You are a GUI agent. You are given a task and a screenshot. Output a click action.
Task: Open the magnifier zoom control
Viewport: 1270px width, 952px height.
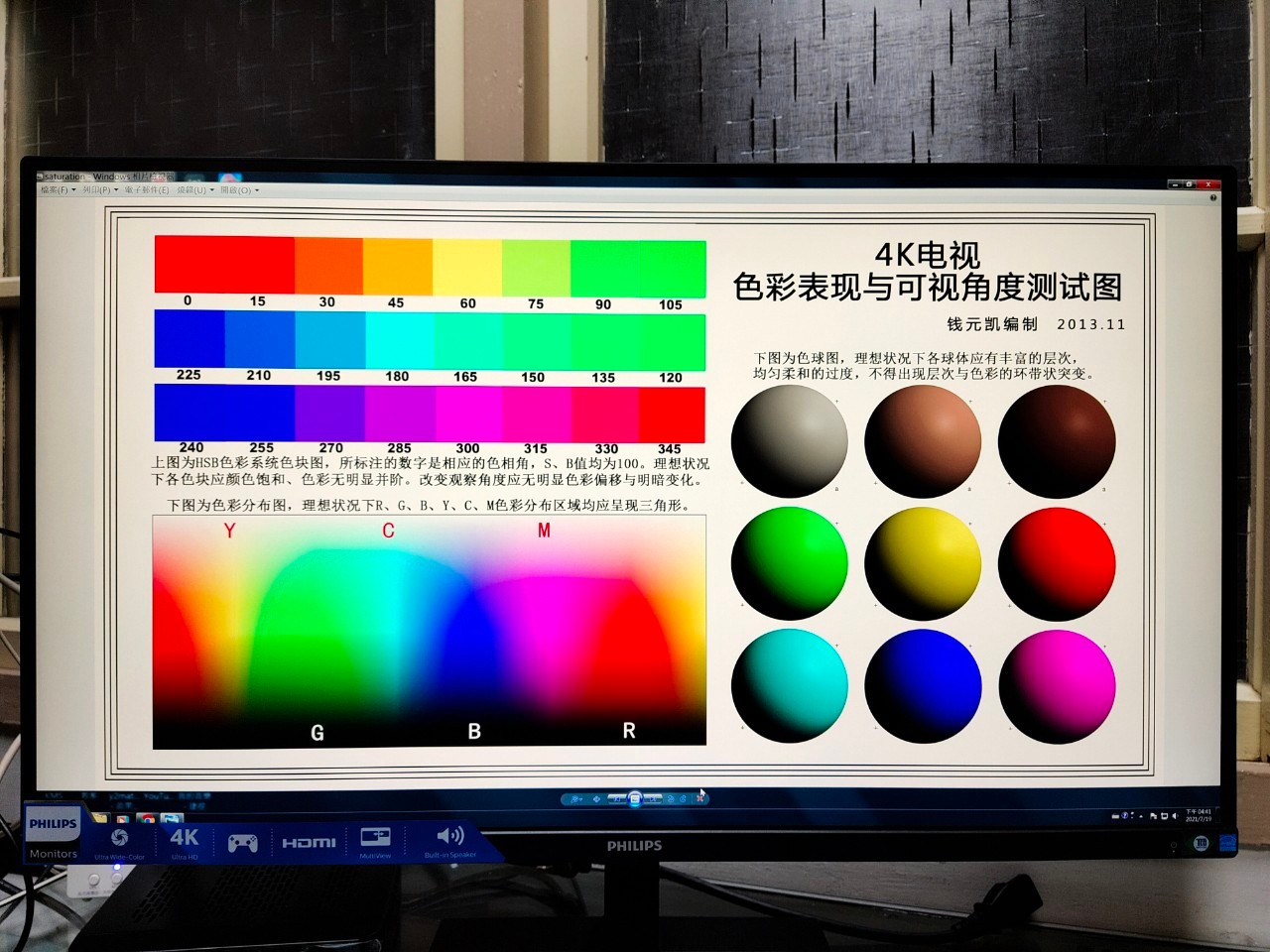[x=576, y=799]
